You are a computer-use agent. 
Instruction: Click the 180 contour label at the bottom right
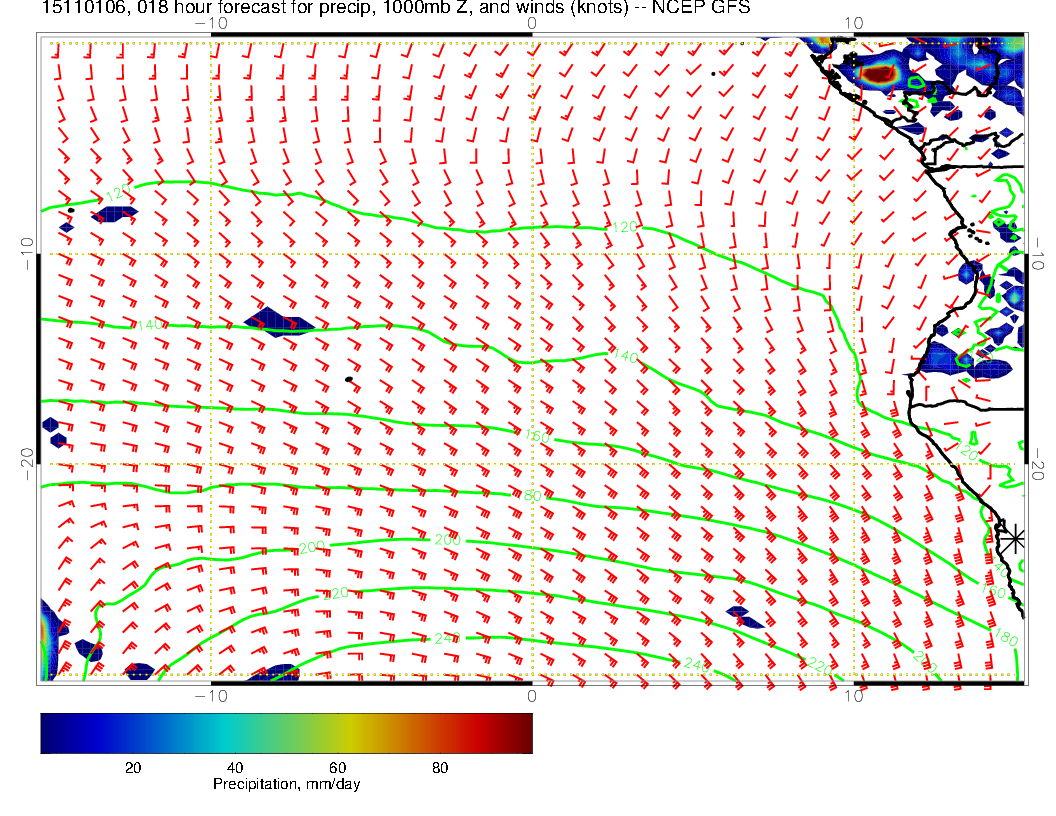click(x=1006, y=636)
